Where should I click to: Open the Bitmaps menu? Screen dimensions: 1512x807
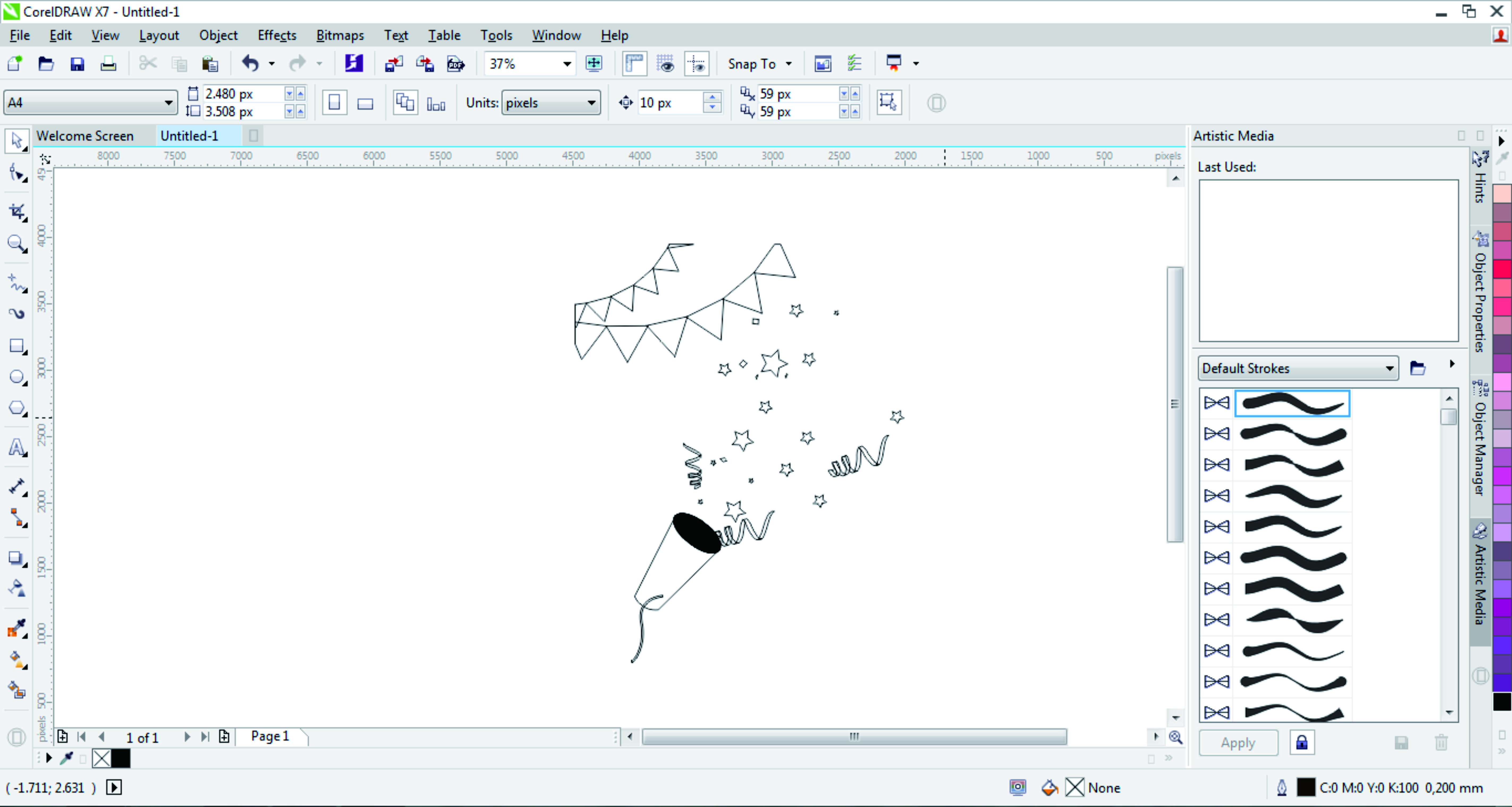[340, 35]
